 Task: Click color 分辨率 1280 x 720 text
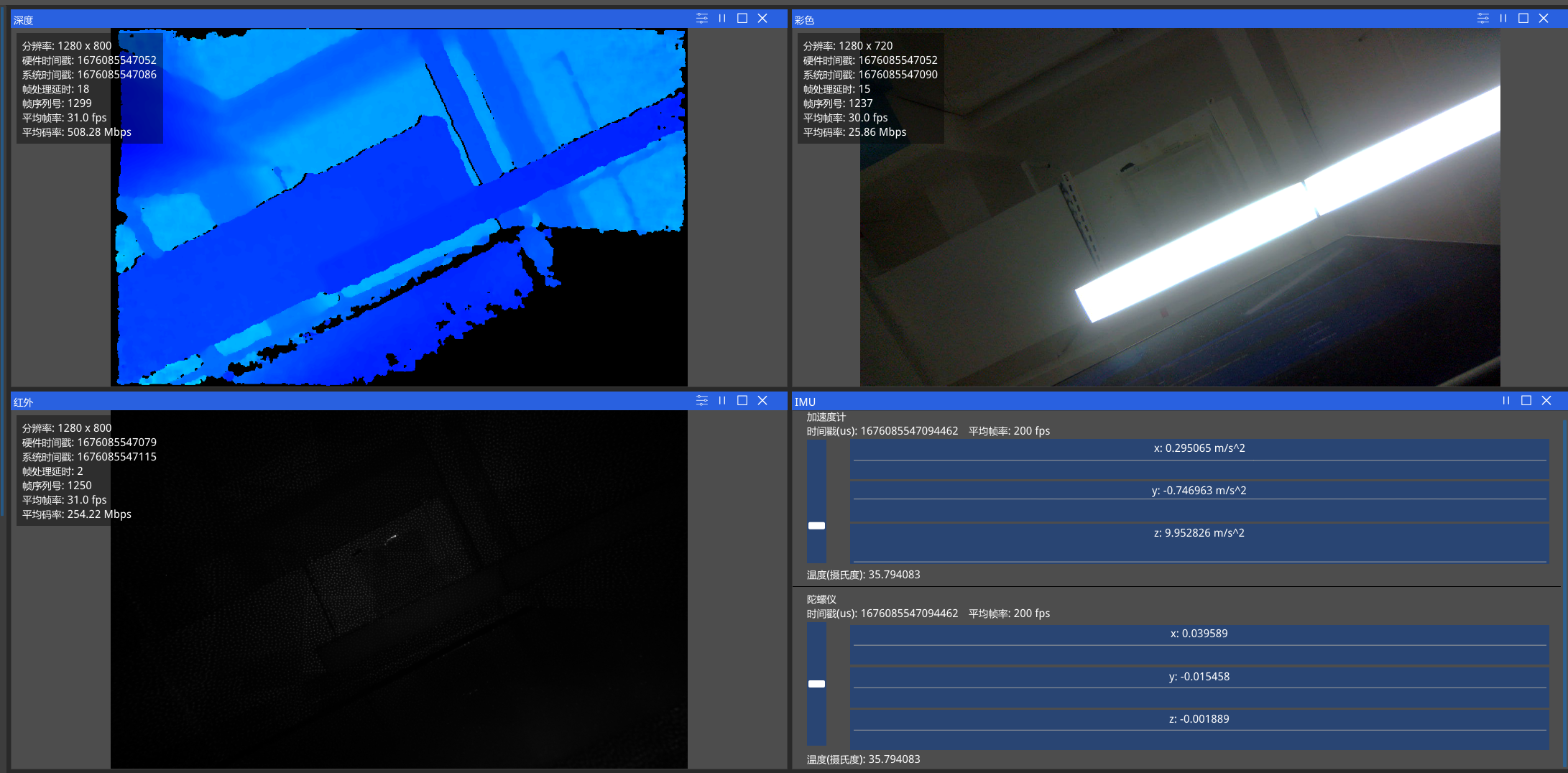point(848,46)
